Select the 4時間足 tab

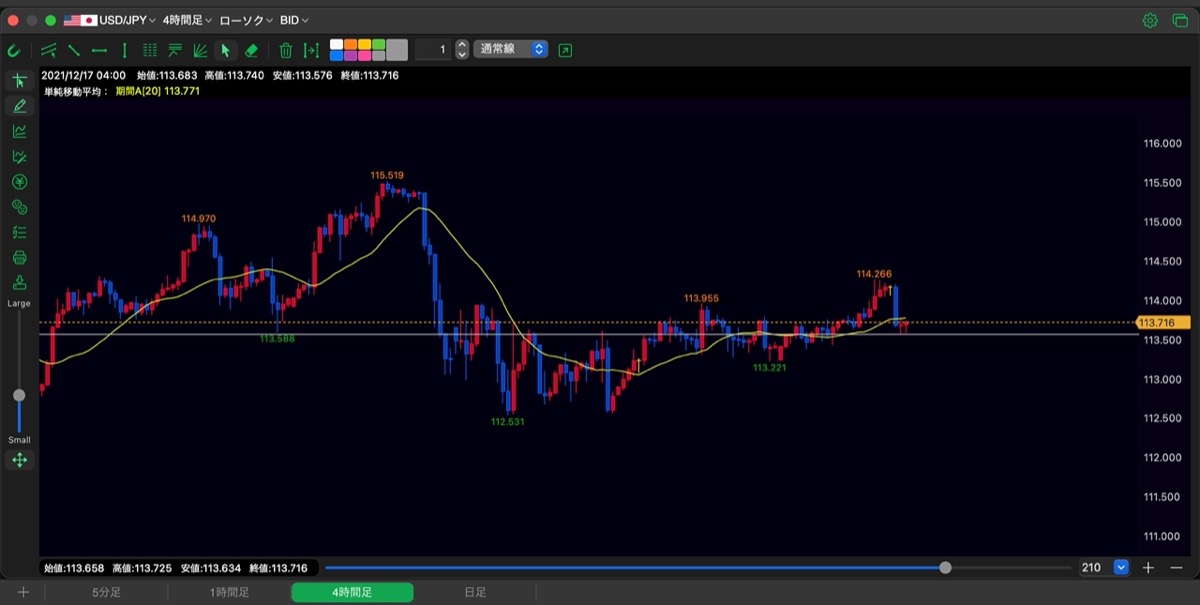tap(352, 592)
